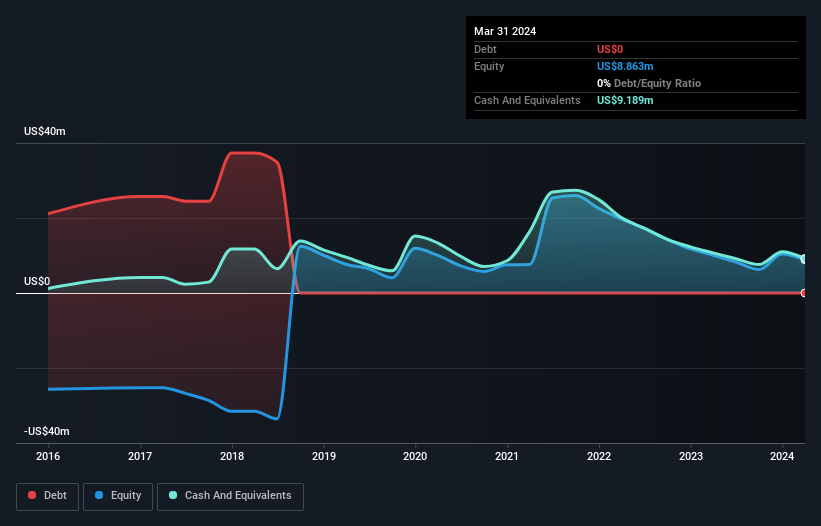The height and width of the screenshot is (526, 821).
Task: Select the 2024 x-axis label
Action: point(782,456)
